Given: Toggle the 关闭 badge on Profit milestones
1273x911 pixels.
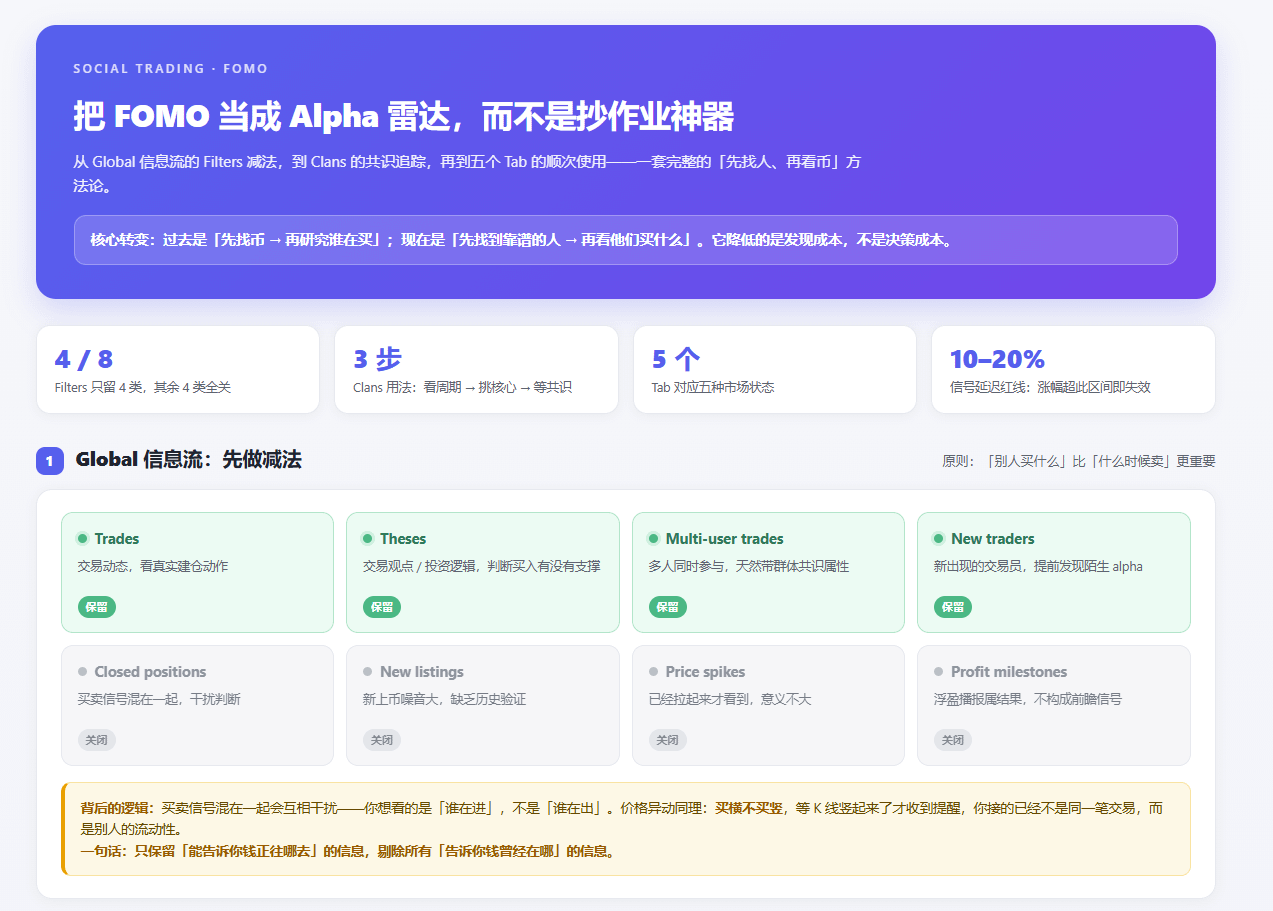Looking at the screenshot, I should pyautogui.click(x=953, y=740).
